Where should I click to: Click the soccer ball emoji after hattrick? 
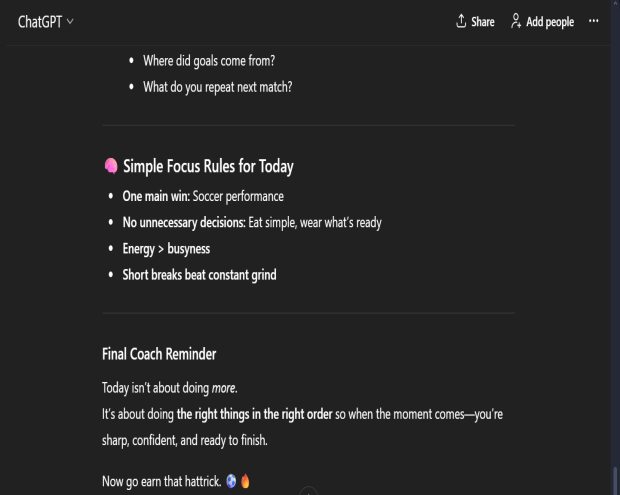[230, 481]
